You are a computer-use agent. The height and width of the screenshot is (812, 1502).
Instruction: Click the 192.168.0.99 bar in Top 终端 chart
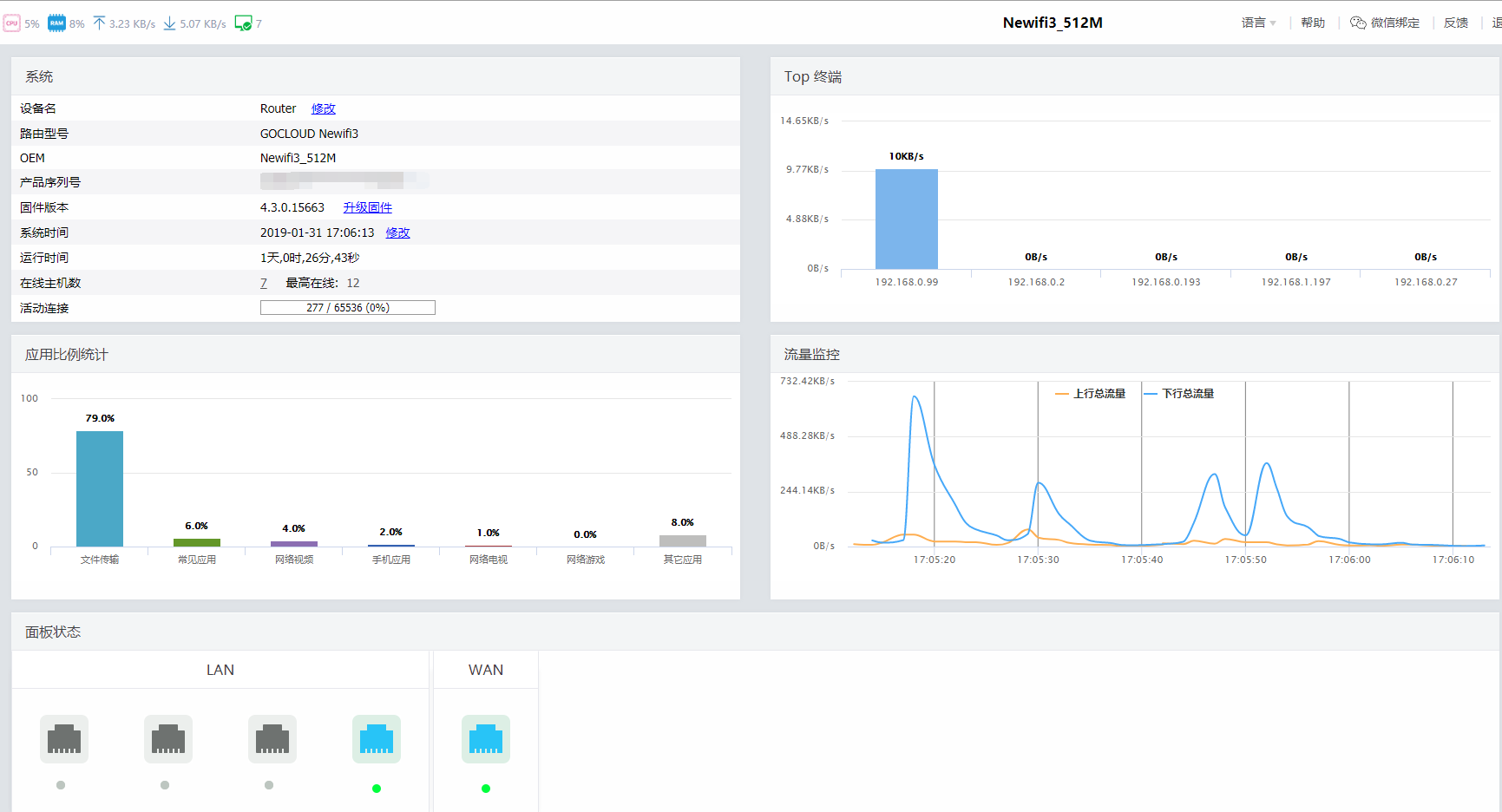point(907,219)
